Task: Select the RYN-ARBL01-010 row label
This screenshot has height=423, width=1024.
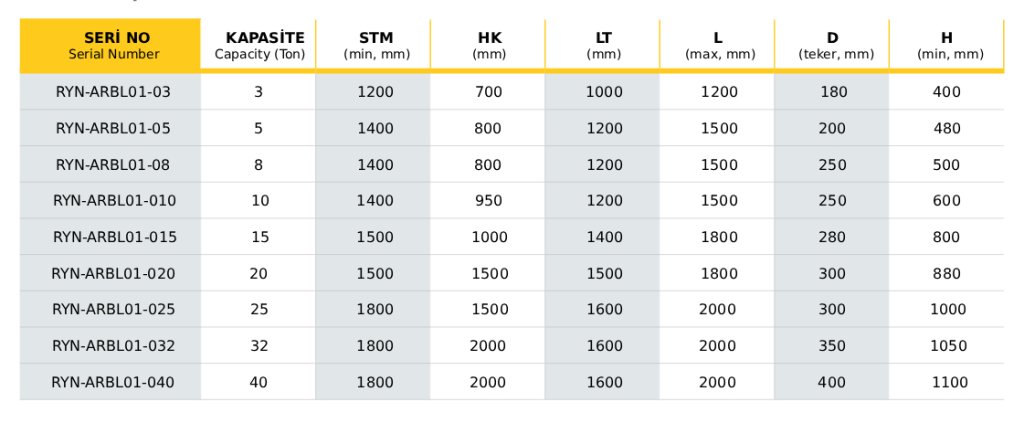Action: 114,200
